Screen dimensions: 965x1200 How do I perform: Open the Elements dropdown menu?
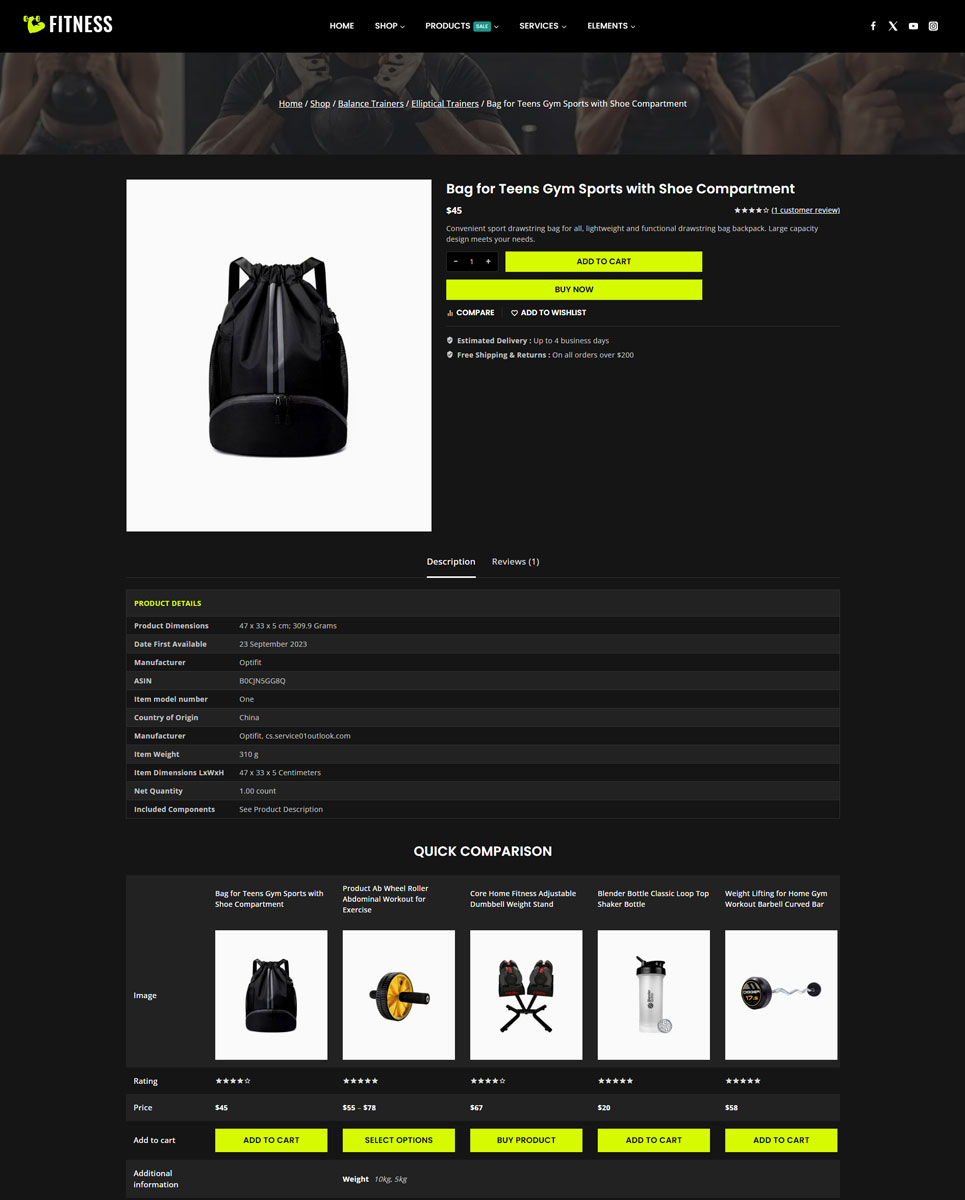click(x=611, y=26)
